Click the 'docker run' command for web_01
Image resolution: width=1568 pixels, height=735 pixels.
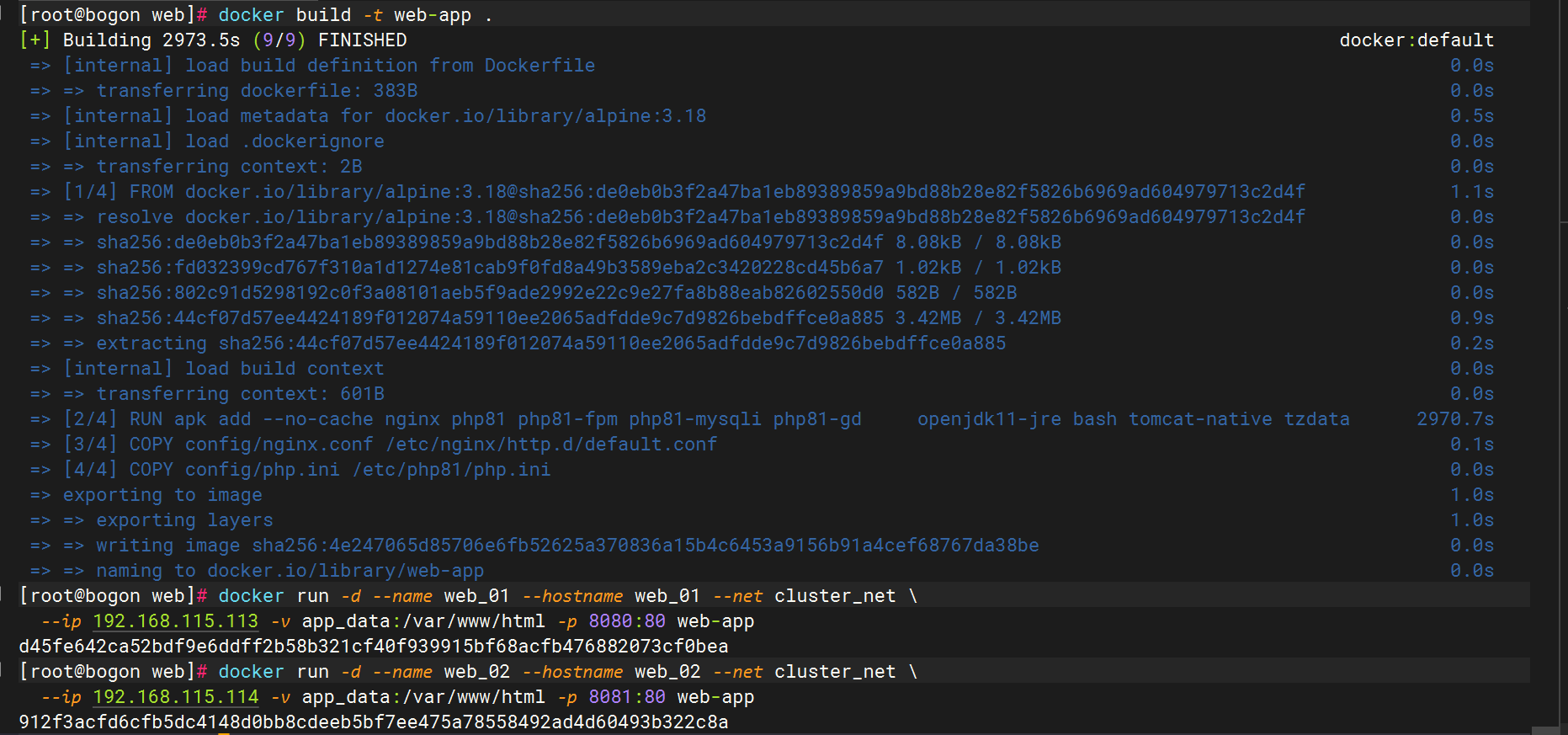pyautogui.click(x=568, y=596)
